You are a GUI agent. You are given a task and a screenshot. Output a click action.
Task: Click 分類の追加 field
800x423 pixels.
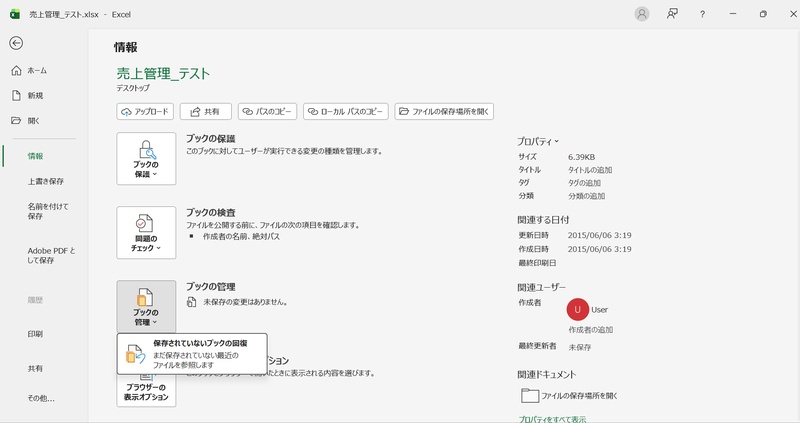coord(586,196)
